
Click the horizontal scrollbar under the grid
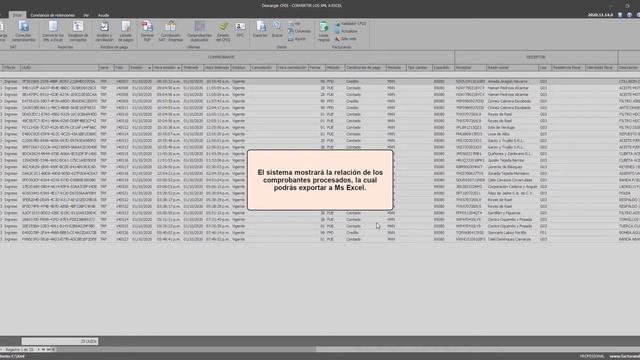[186, 349]
